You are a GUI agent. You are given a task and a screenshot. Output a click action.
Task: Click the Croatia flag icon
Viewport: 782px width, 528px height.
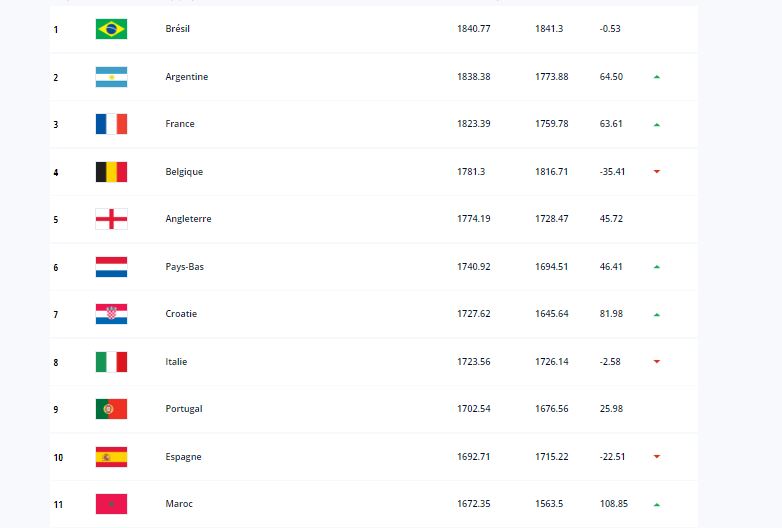pos(111,314)
